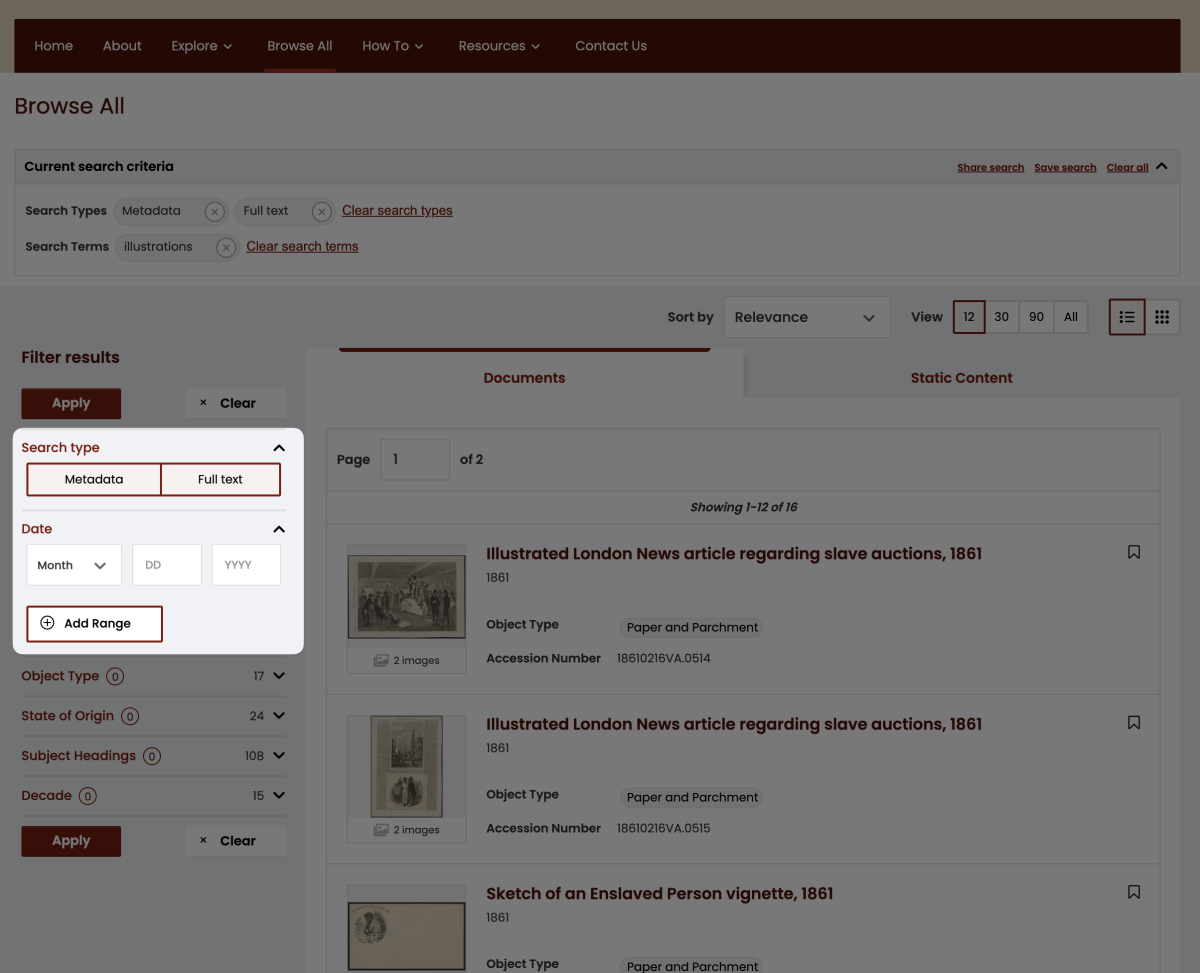Click the Share search link
The image size is (1200, 973).
pos(990,168)
